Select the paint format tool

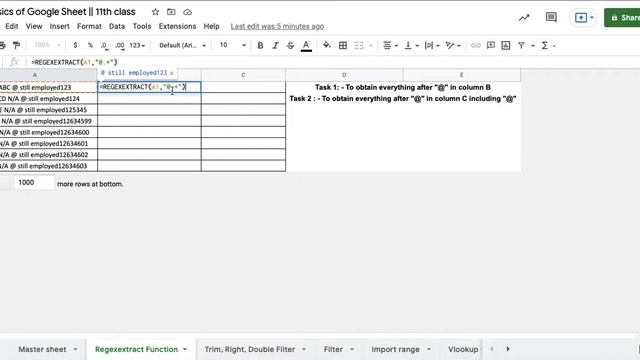pyautogui.click(x=16, y=45)
